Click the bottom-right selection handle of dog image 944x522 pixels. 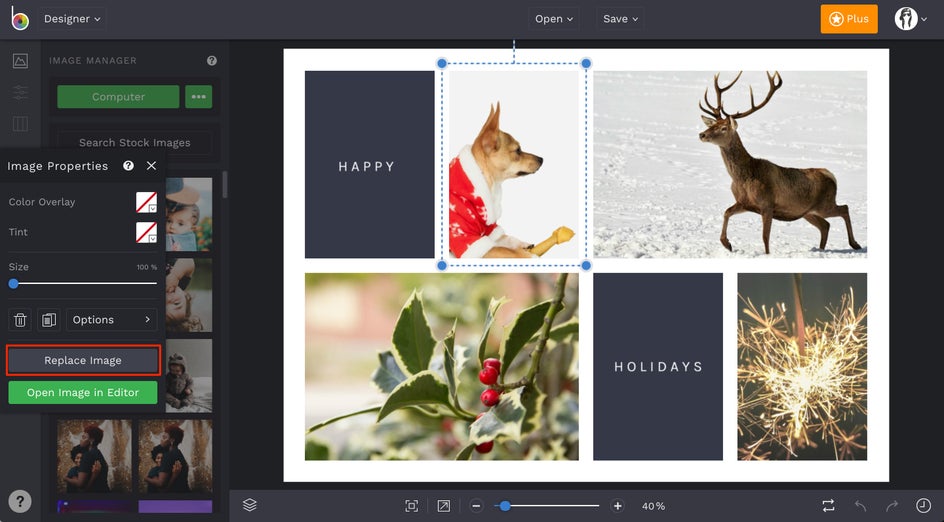pyautogui.click(x=586, y=265)
